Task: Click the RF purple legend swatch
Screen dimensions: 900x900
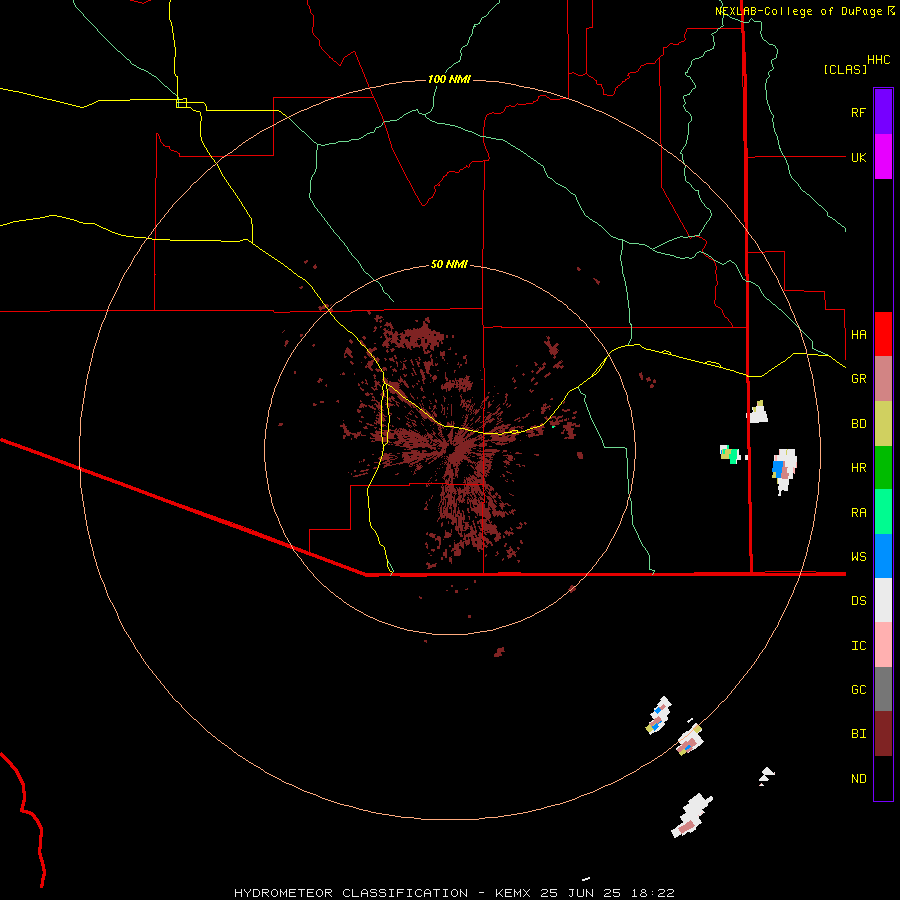Action: coord(883,112)
